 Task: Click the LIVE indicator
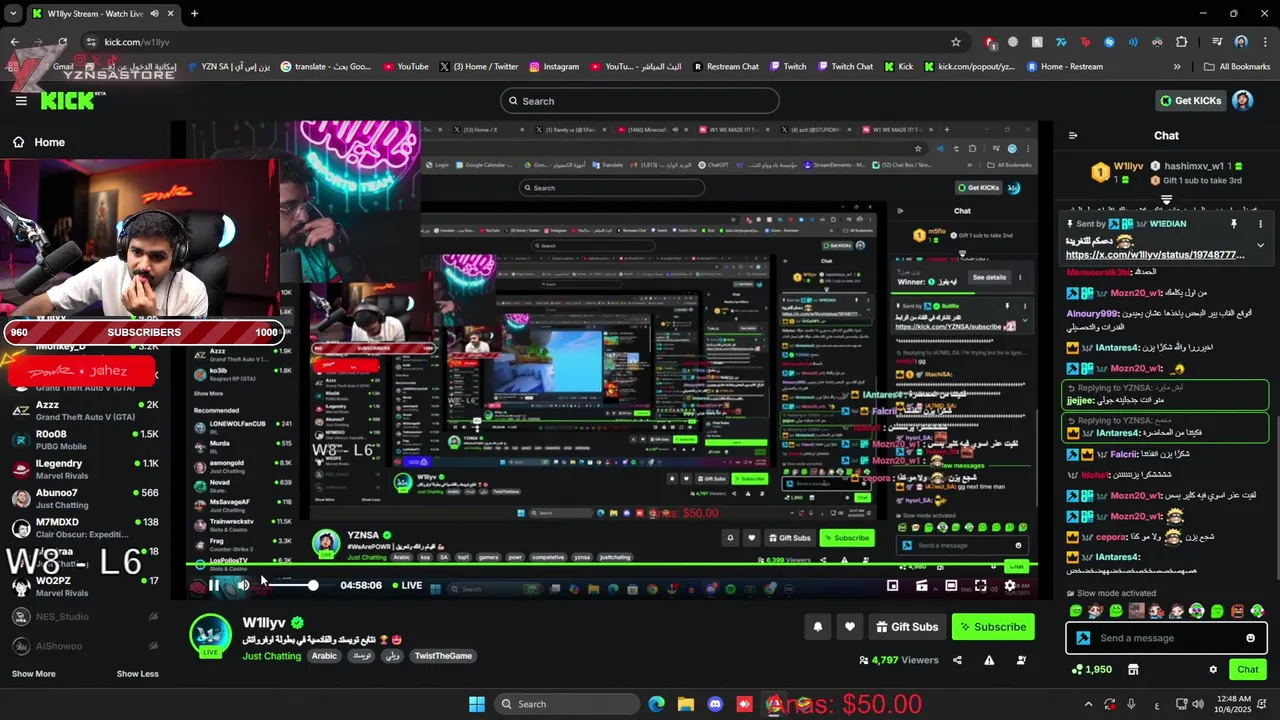(x=407, y=585)
